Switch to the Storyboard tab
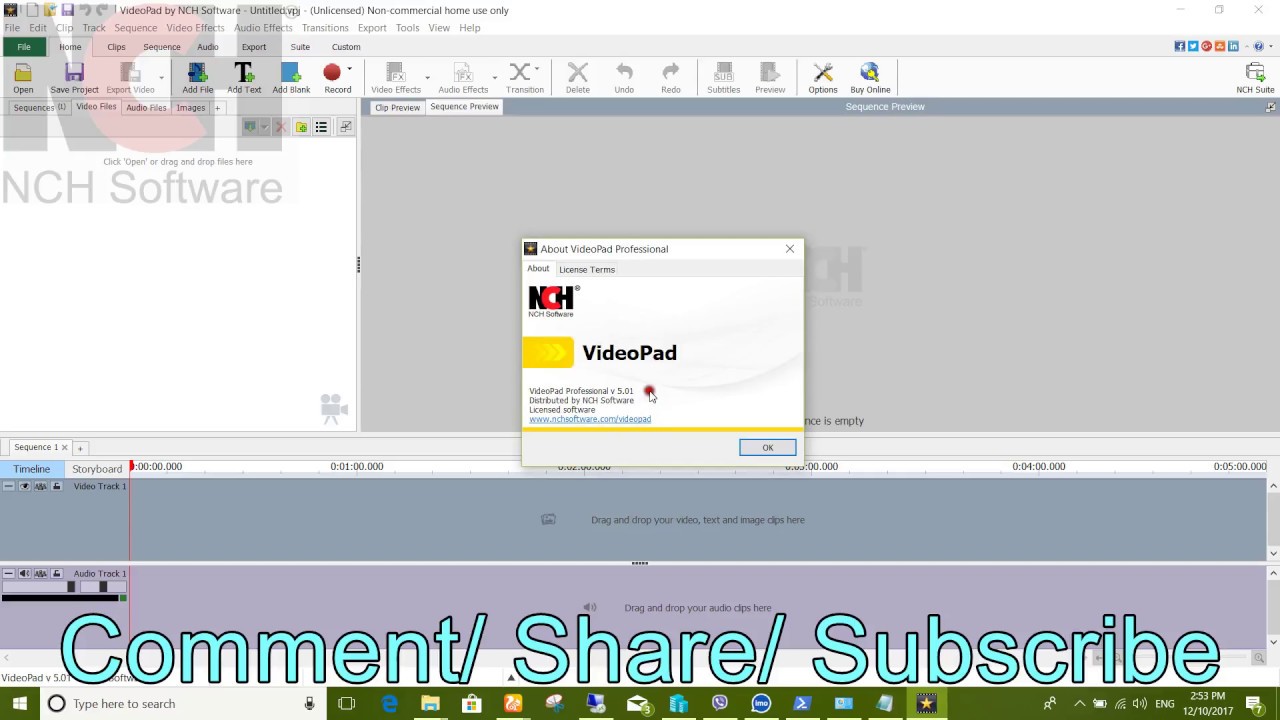1280x720 pixels. (x=97, y=469)
